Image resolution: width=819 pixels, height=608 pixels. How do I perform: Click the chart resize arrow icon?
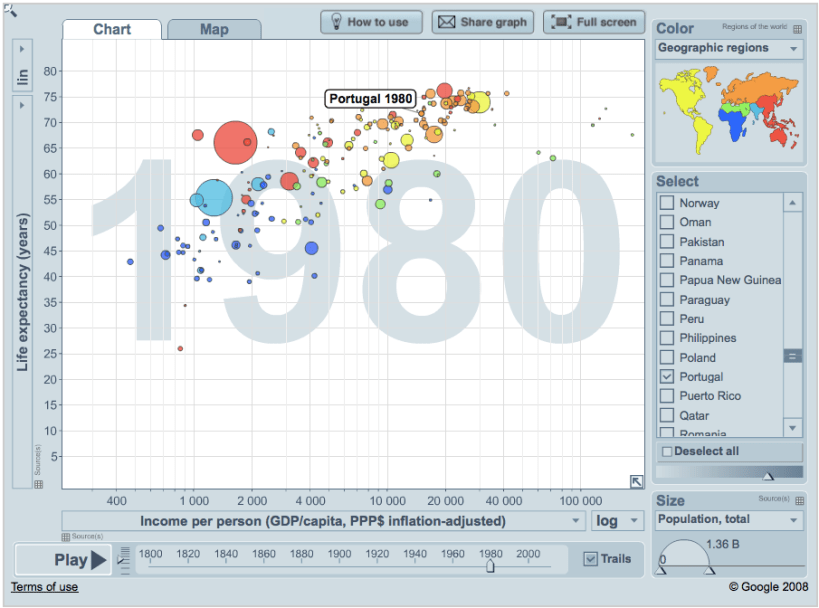pos(636,482)
